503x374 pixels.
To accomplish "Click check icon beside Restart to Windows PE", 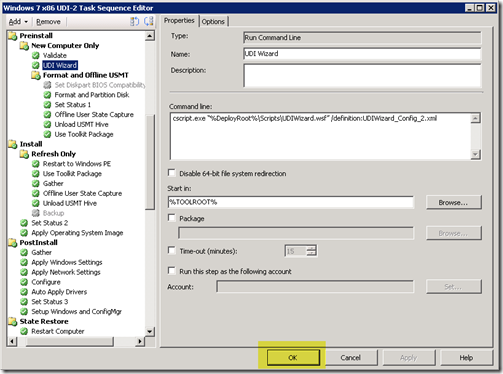I will click(x=36, y=164).
